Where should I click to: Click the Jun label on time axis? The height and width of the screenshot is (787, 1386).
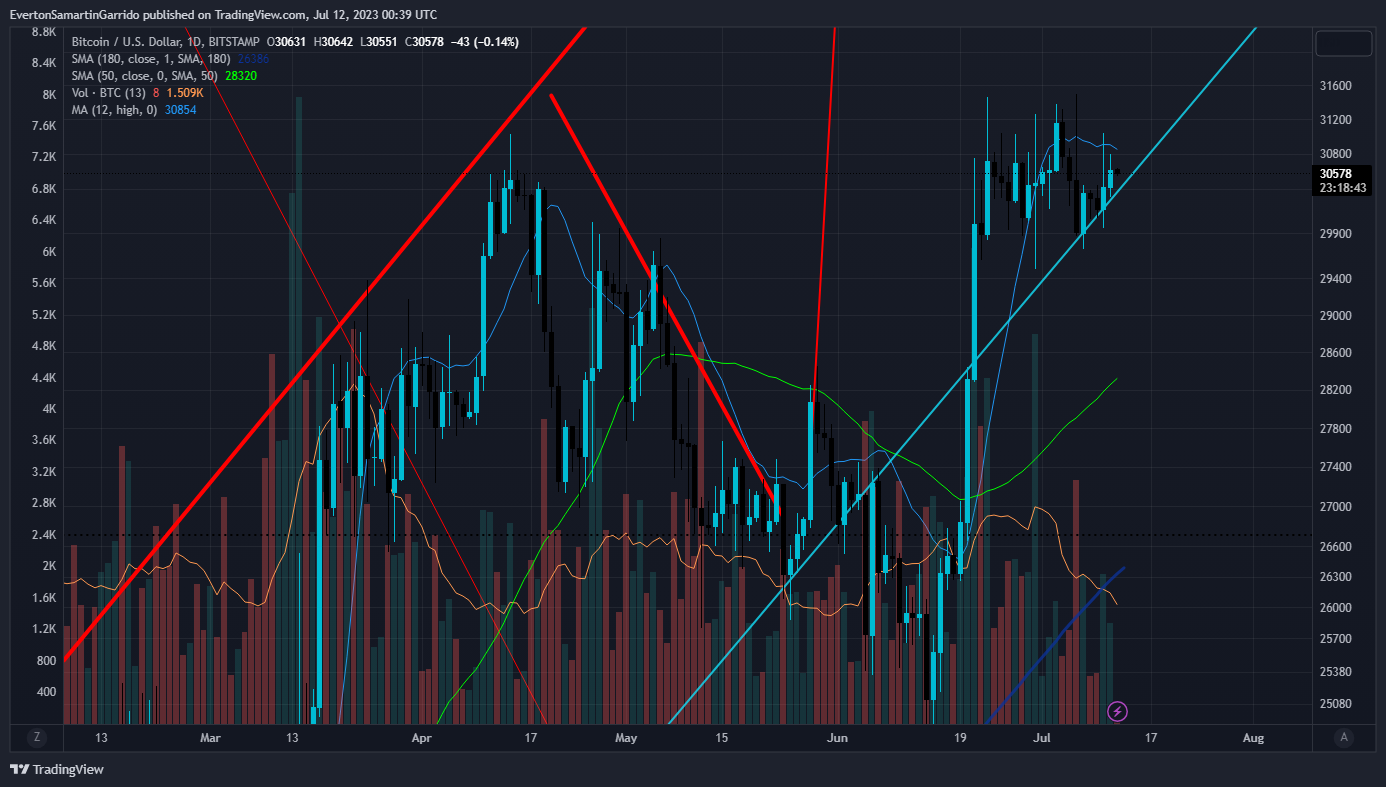[x=838, y=739]
